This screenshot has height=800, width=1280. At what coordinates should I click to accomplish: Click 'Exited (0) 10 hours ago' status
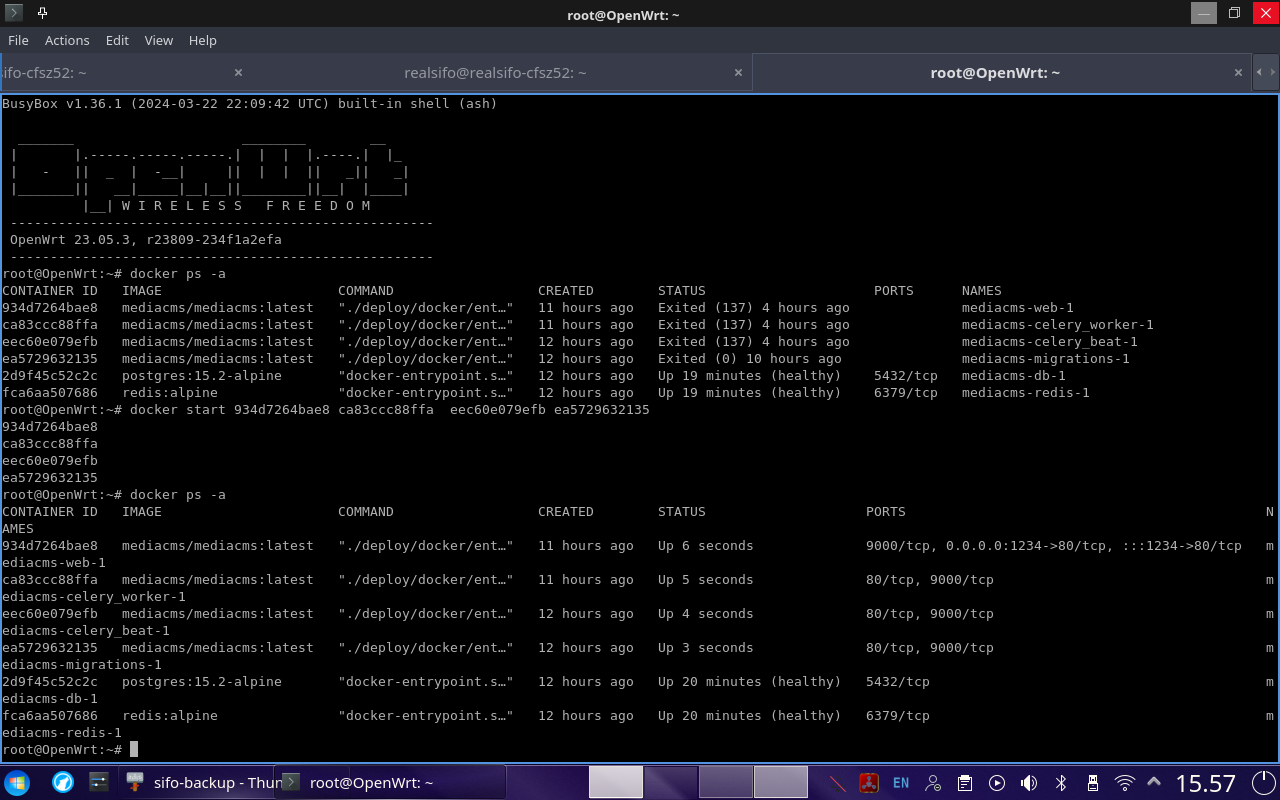point(750,359)
